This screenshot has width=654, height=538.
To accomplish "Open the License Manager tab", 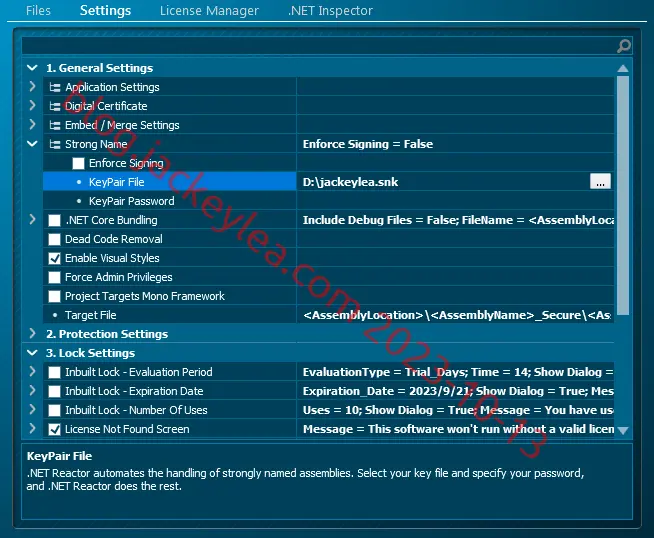I will 209,10.
